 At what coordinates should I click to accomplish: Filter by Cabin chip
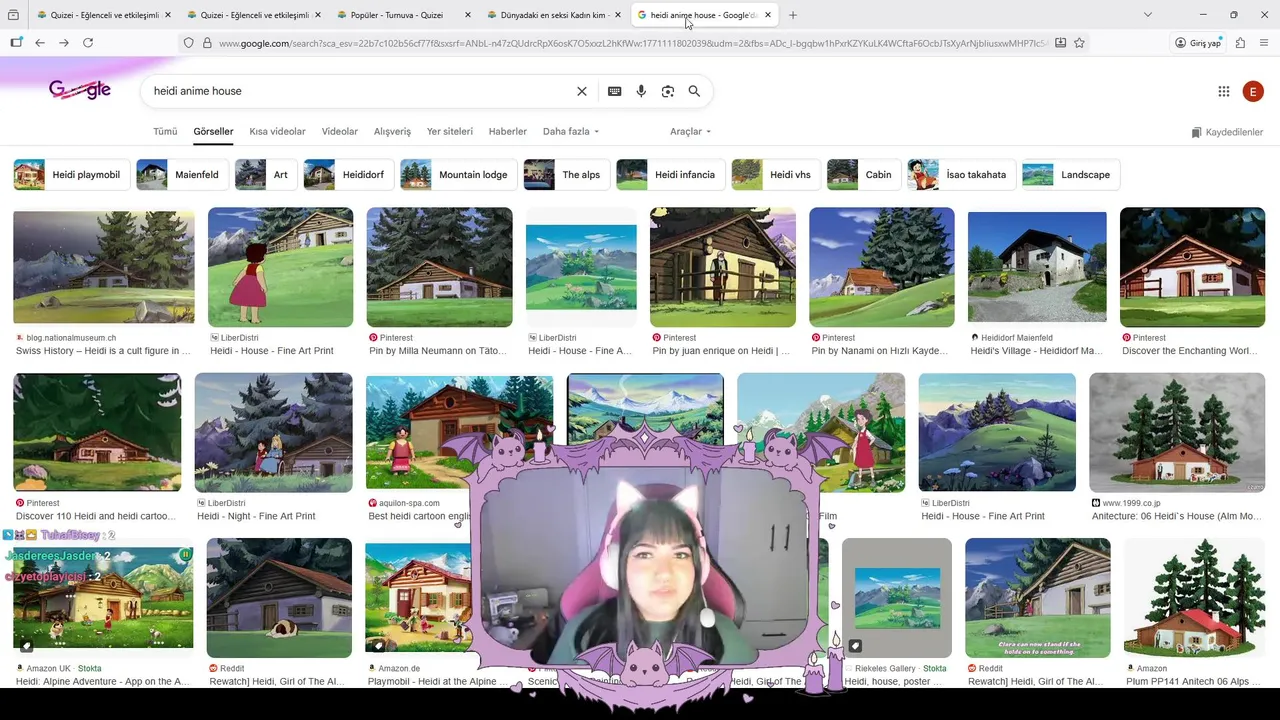pos(863,174)
